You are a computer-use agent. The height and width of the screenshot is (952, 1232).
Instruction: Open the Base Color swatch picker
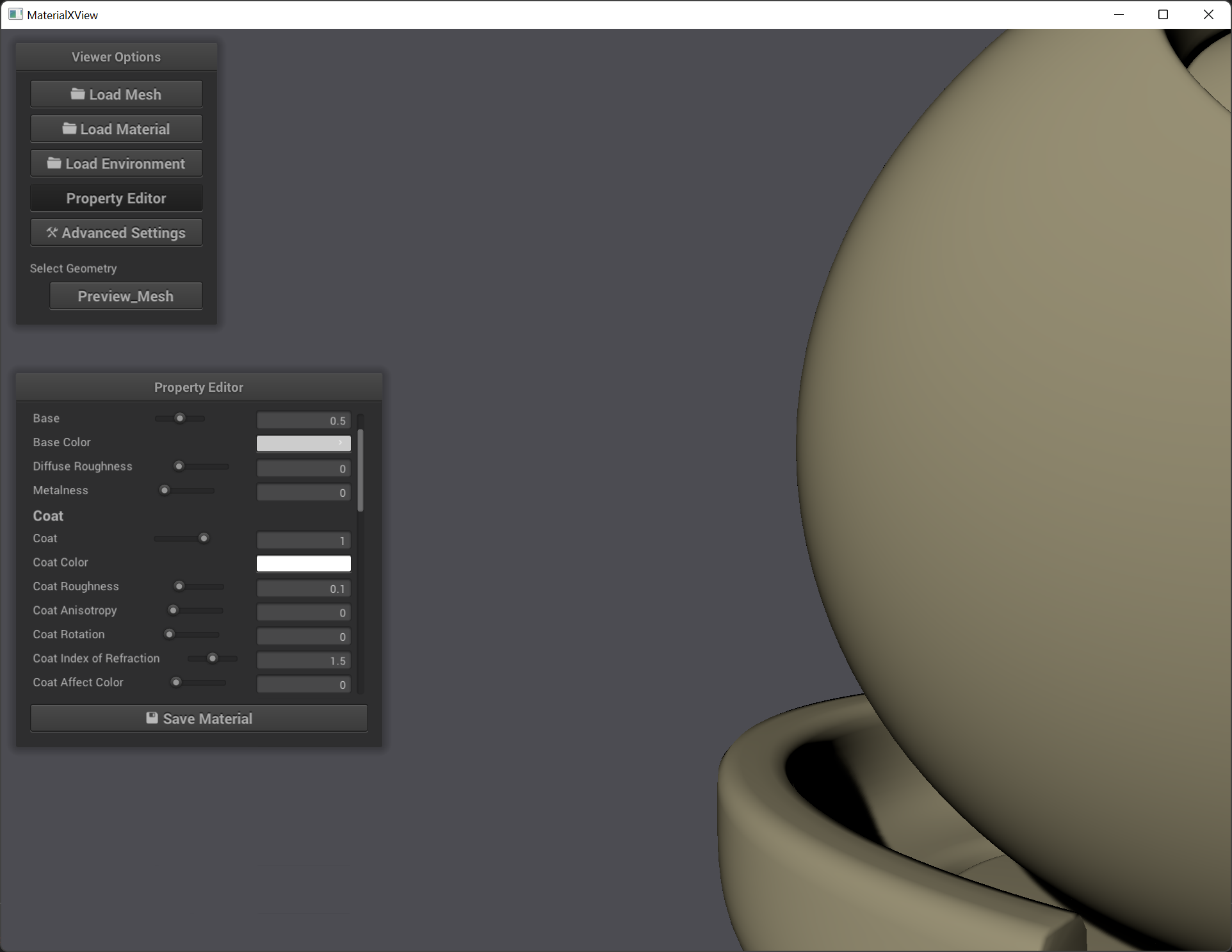click(304, 443)
